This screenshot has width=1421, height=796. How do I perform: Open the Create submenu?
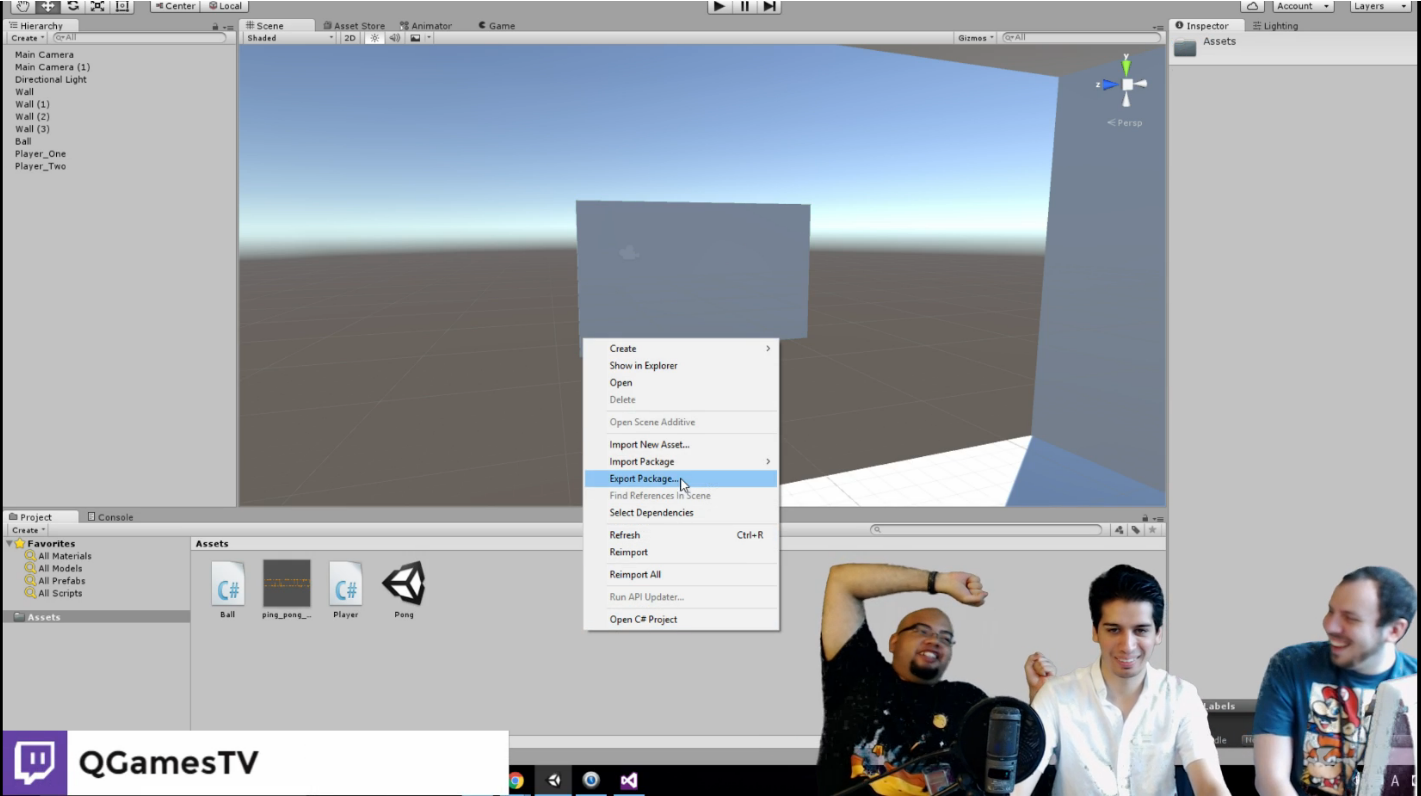681,349
